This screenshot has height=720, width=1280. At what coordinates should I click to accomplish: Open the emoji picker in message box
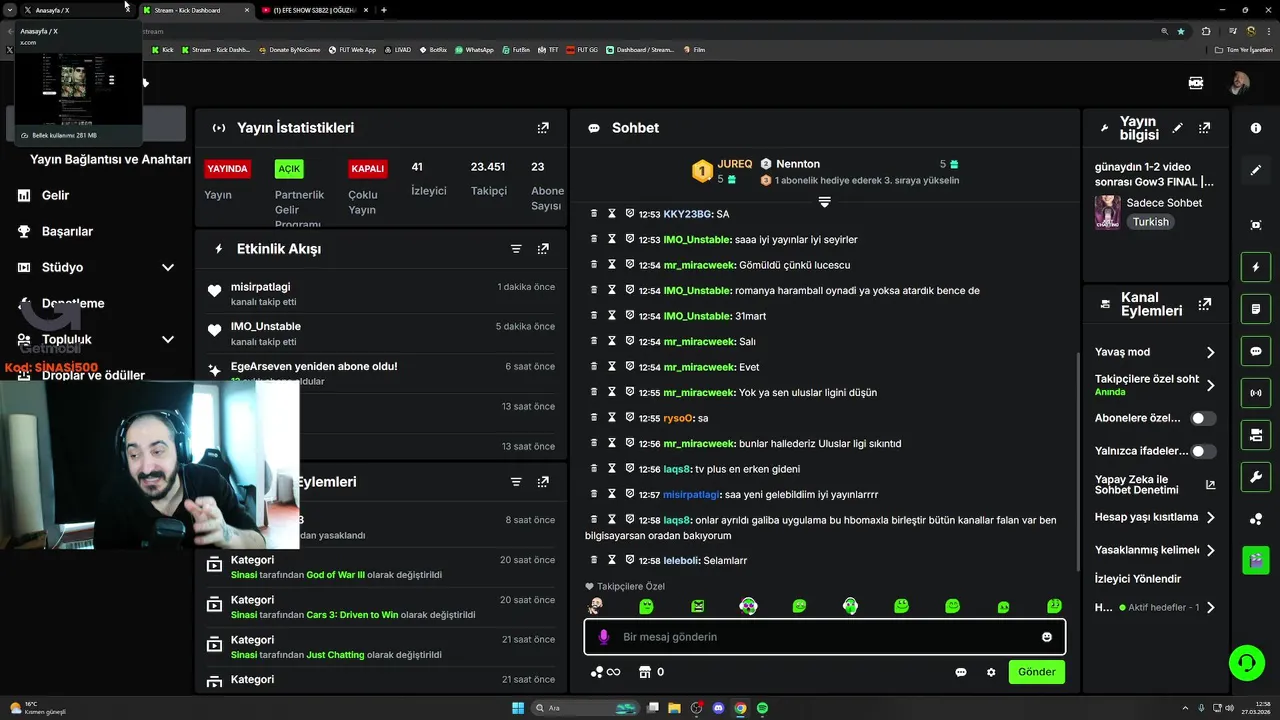pos(1047,637)
